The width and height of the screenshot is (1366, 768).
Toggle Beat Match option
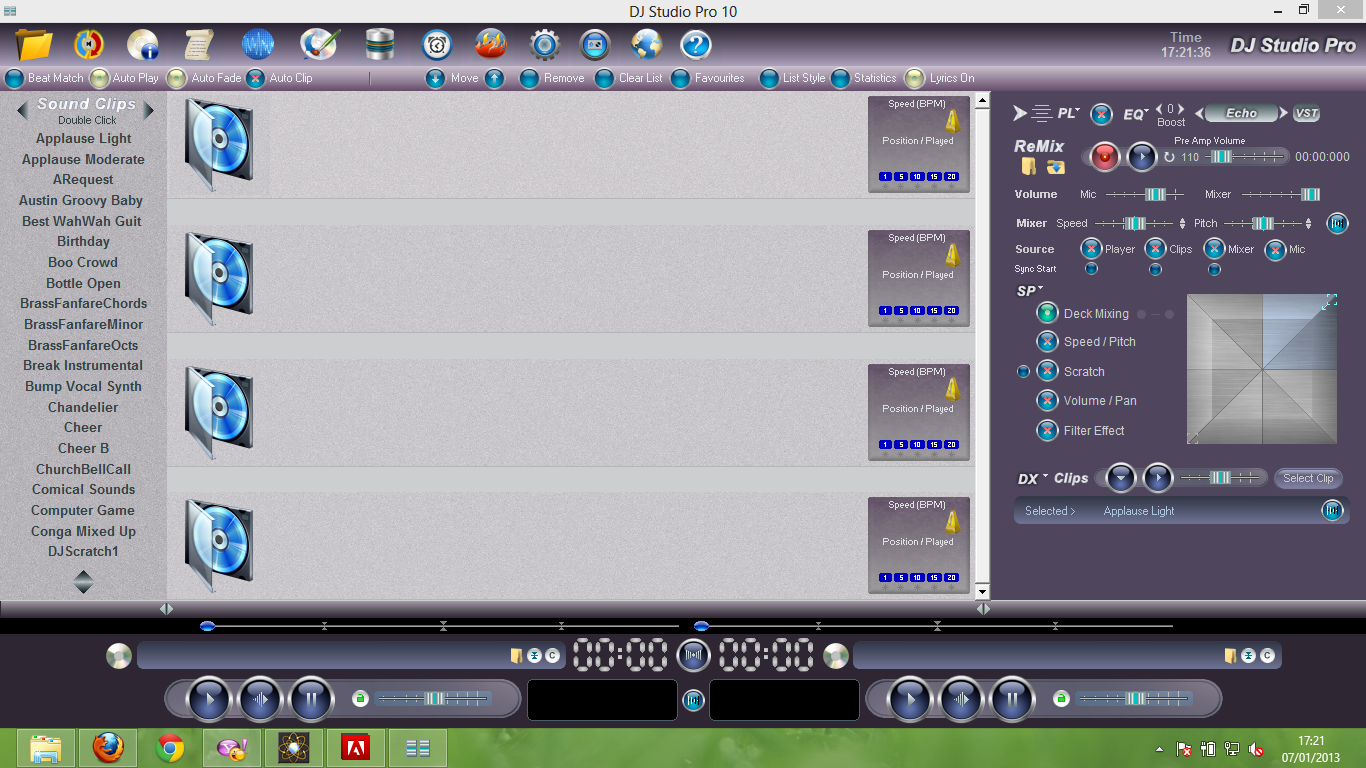pos(15,78)
